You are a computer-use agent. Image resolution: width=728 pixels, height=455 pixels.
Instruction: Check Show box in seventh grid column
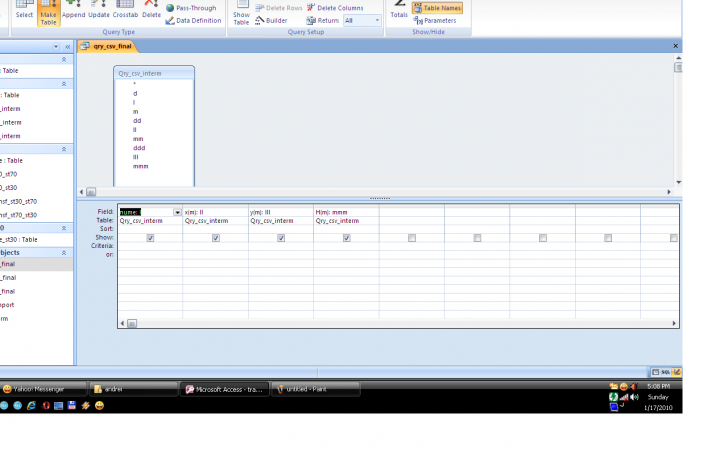point(543,238)
